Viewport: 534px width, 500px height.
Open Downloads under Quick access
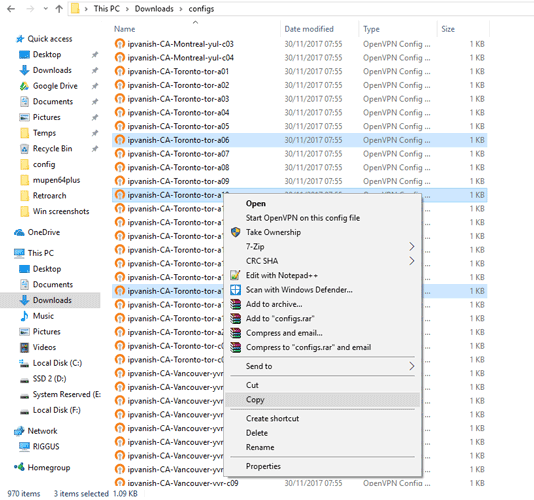tap(52, 70)
